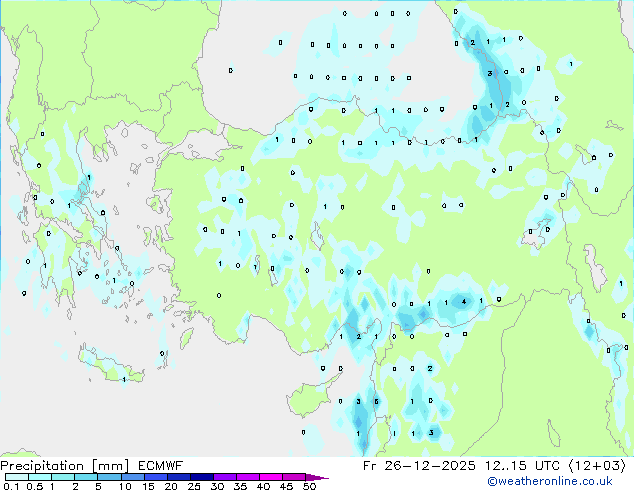Click the "ECMWF" model label
Viewport: 634px width, 490px height.
tap(161, 466)
